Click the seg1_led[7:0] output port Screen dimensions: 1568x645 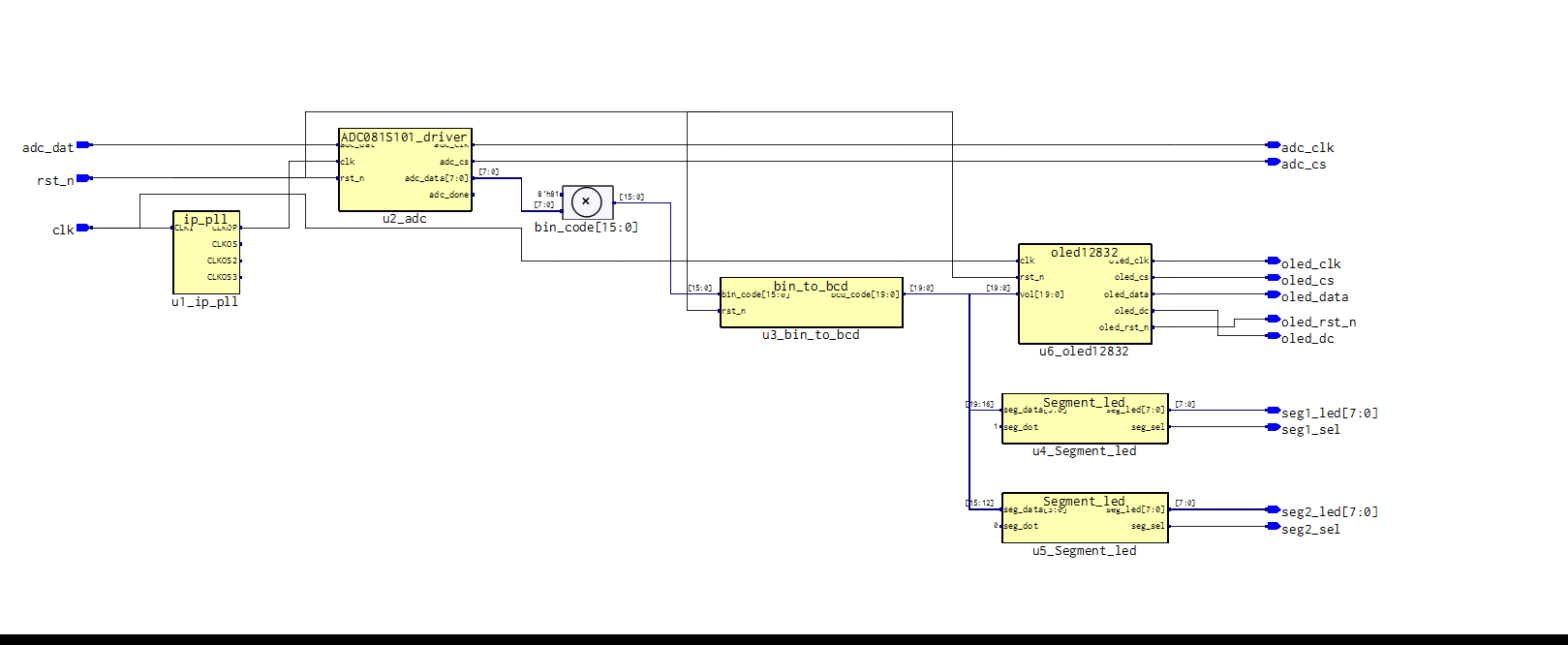click(1274, 411)
